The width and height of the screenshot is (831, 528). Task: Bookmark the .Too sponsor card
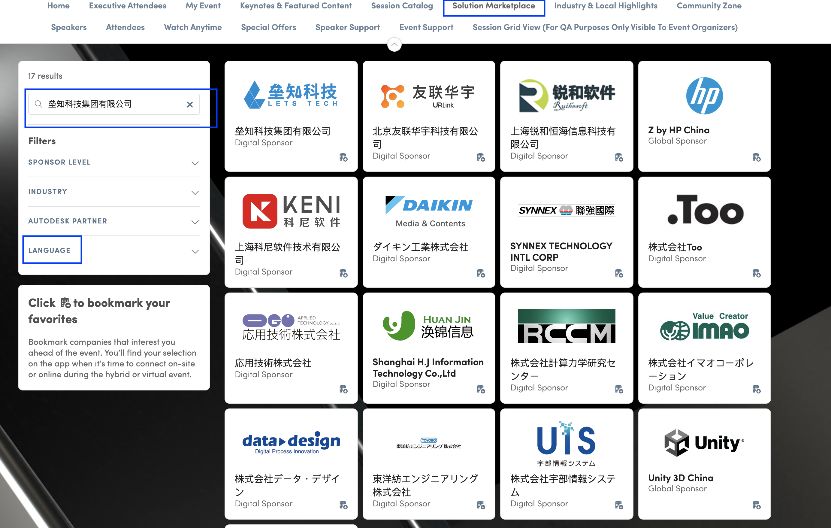(x=755, y=273)
